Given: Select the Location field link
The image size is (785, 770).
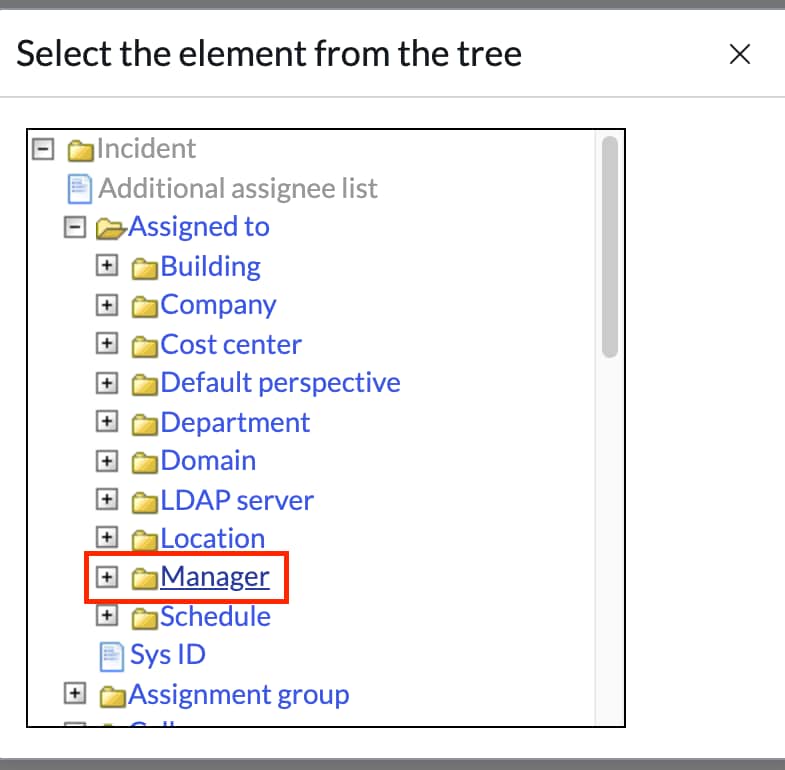Looking at the screenshot, I should coord(212,539).
